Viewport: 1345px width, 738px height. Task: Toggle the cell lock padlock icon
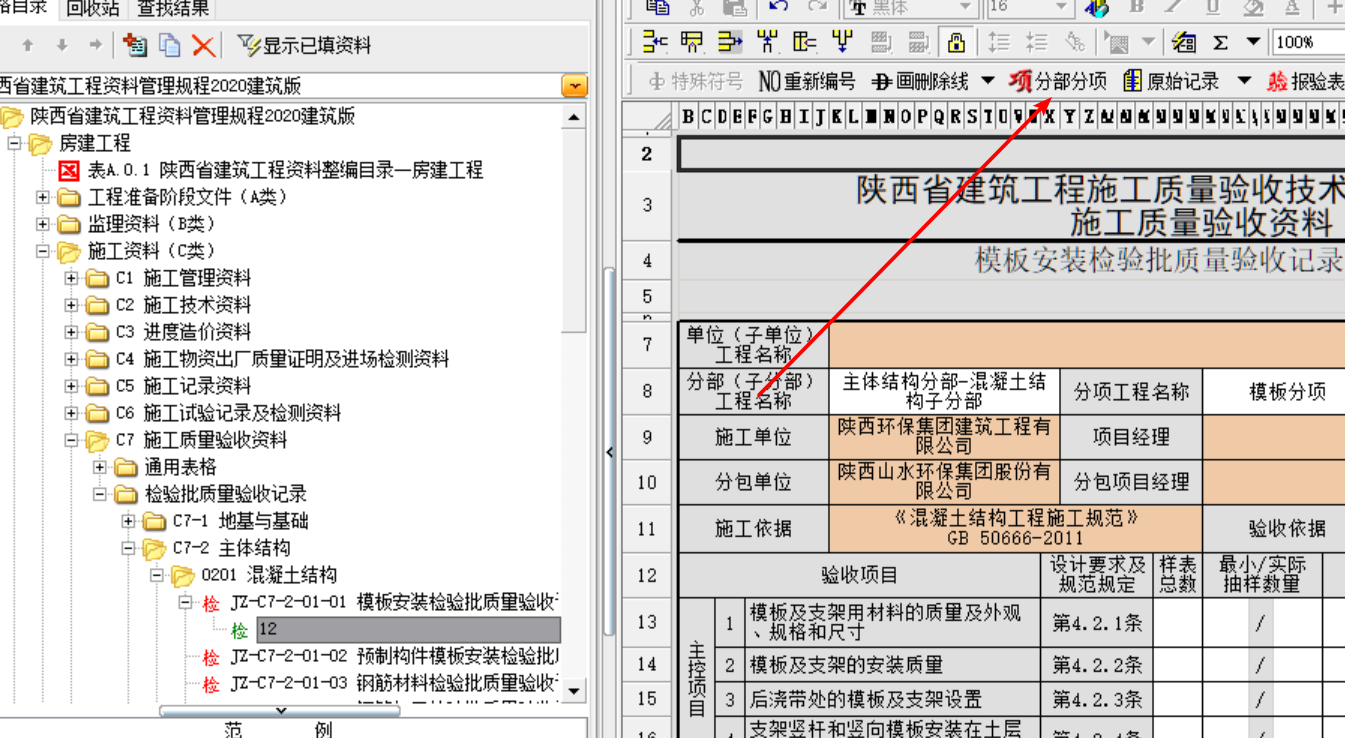[956, 42]
